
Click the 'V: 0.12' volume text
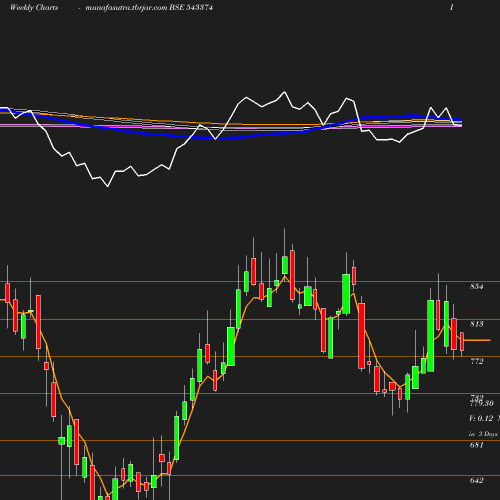coord(481,418)
